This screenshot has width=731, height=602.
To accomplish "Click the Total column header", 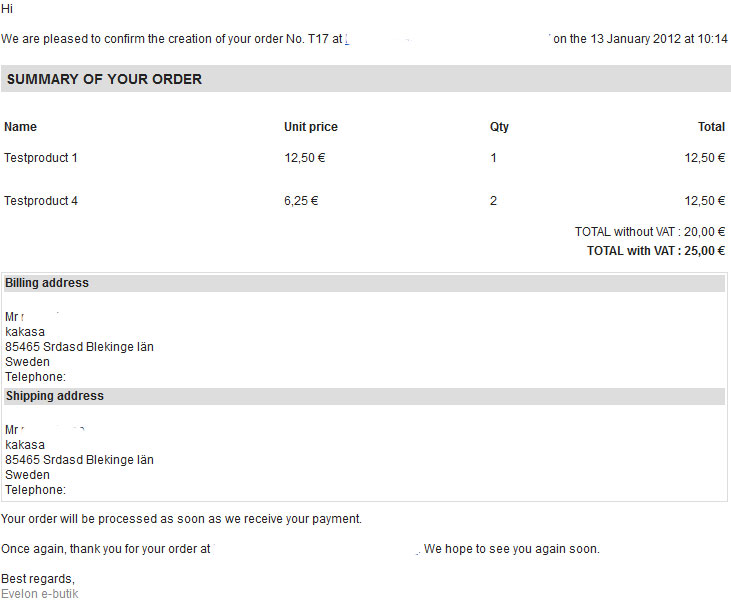I will tap(711, 127).
